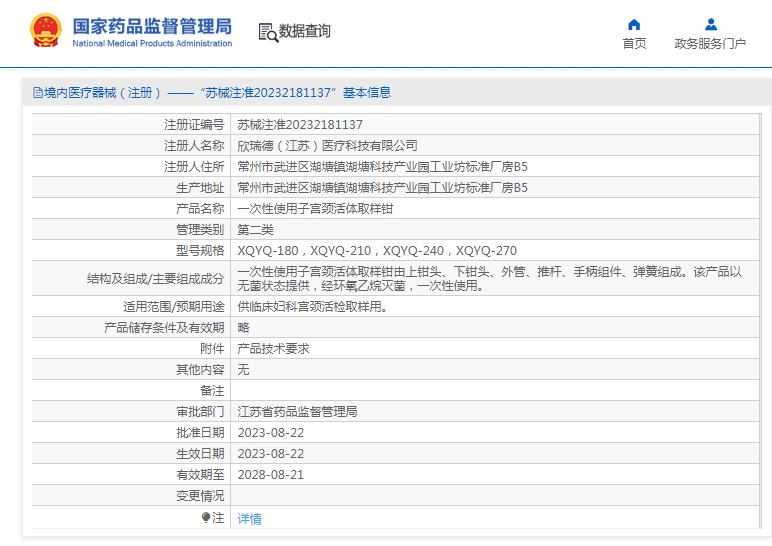Click the product name 一次性使用子宫颈活体取样钳
The width and height of the screenshot is (772, 546).
pyautogui.click(x=315, y=209)
